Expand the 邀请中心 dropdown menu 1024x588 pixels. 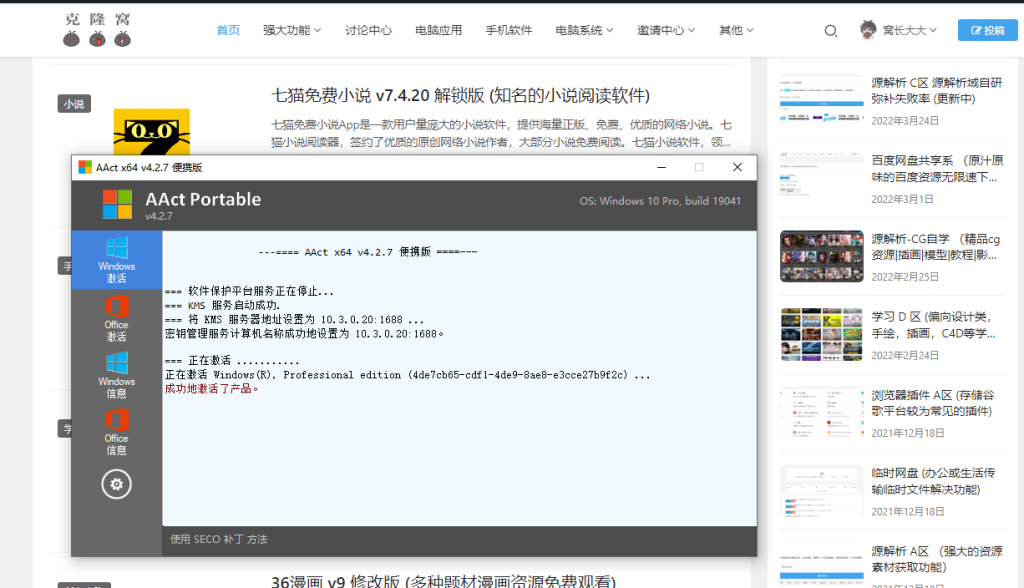tap(666, 30)
